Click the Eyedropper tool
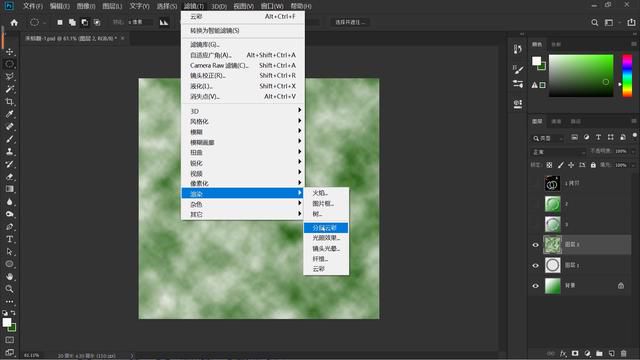 [x=9, y=114]
